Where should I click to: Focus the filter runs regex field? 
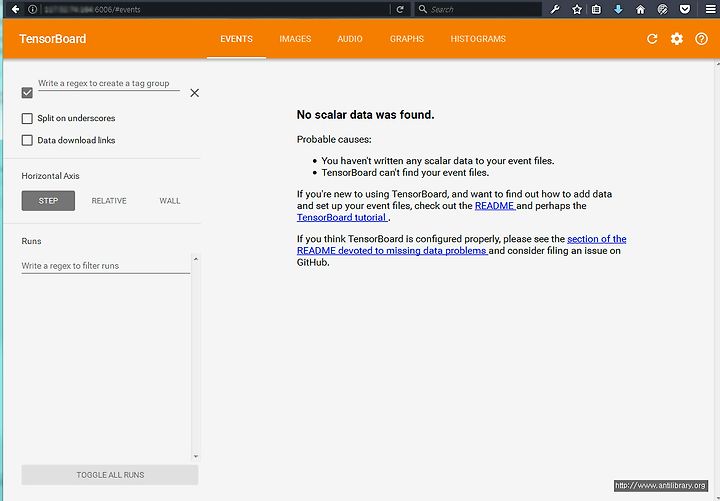click(106, 266)
